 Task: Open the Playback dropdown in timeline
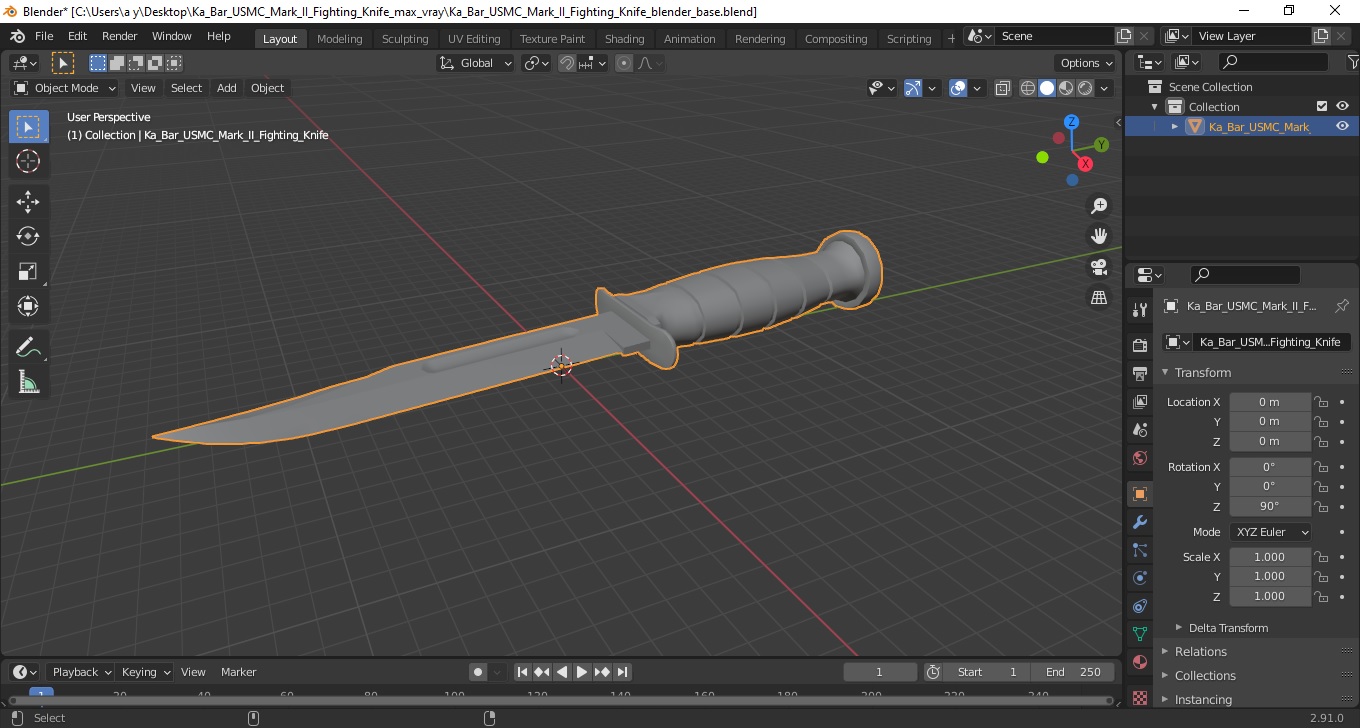coord(81,672)
